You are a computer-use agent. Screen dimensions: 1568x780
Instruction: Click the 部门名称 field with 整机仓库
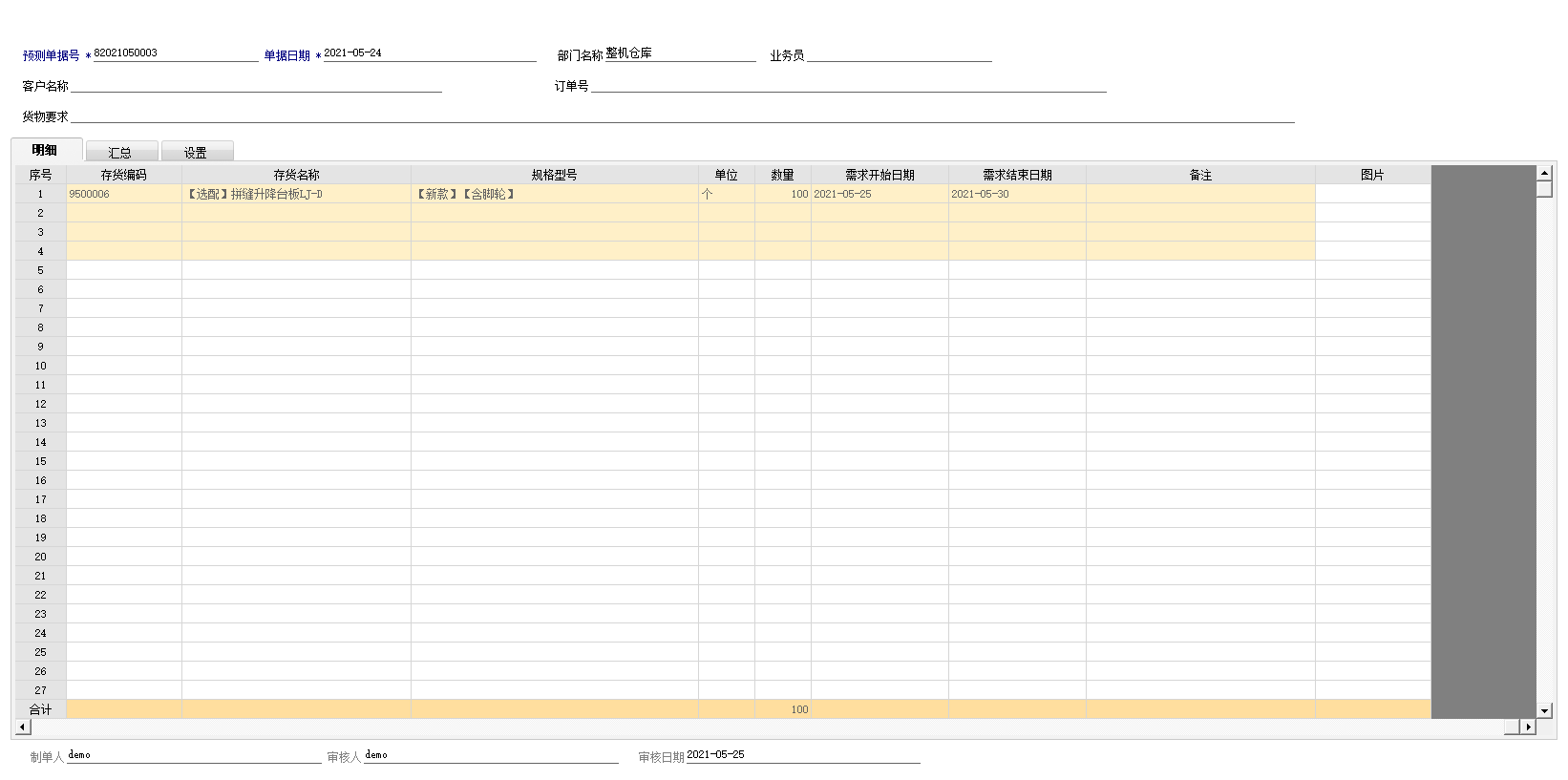(680, 53)
